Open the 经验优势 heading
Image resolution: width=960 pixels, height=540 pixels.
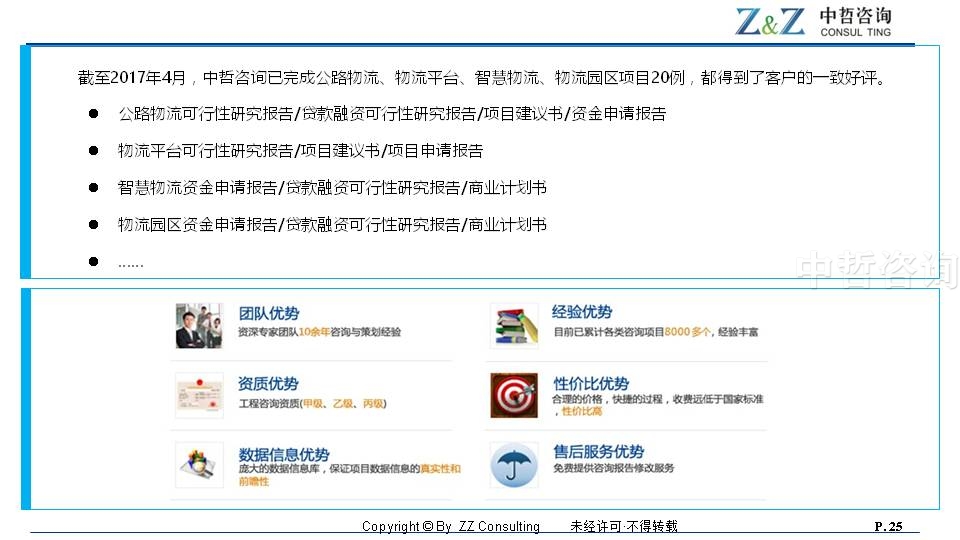[582, 312]
